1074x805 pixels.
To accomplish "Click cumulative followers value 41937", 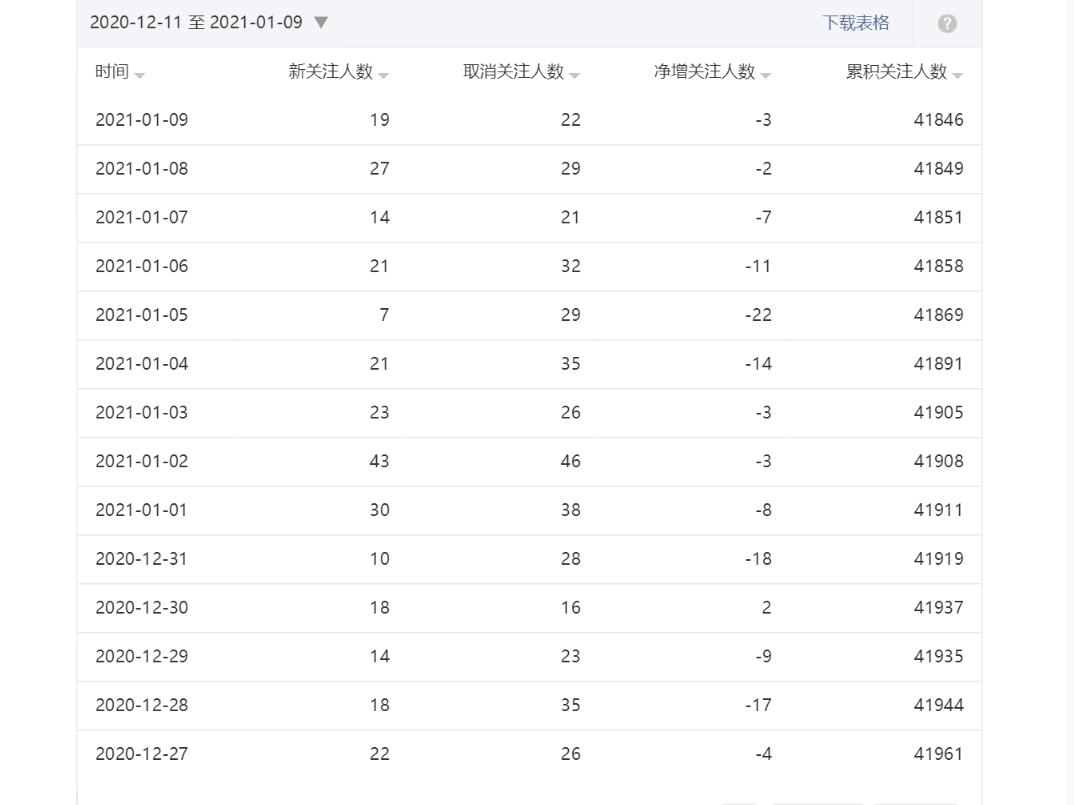I will pos(938,608).
